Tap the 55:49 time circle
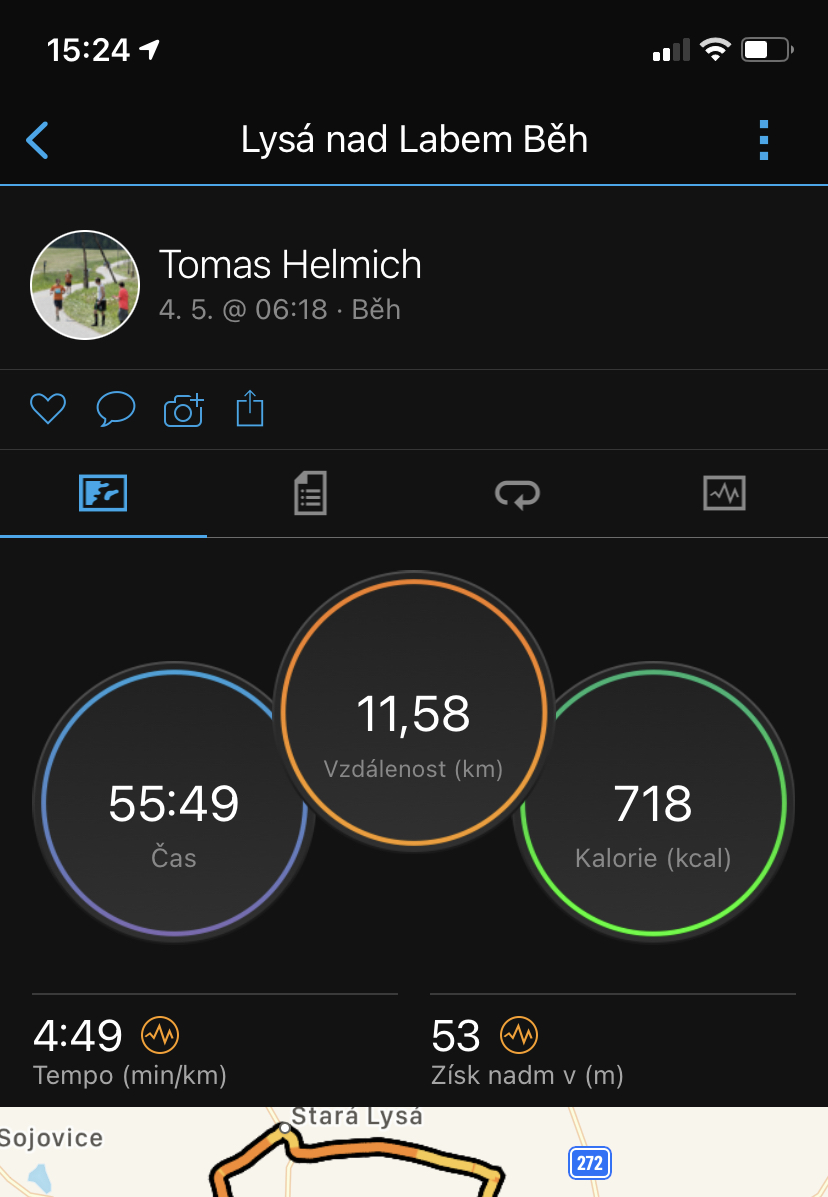 pos(175,802)
